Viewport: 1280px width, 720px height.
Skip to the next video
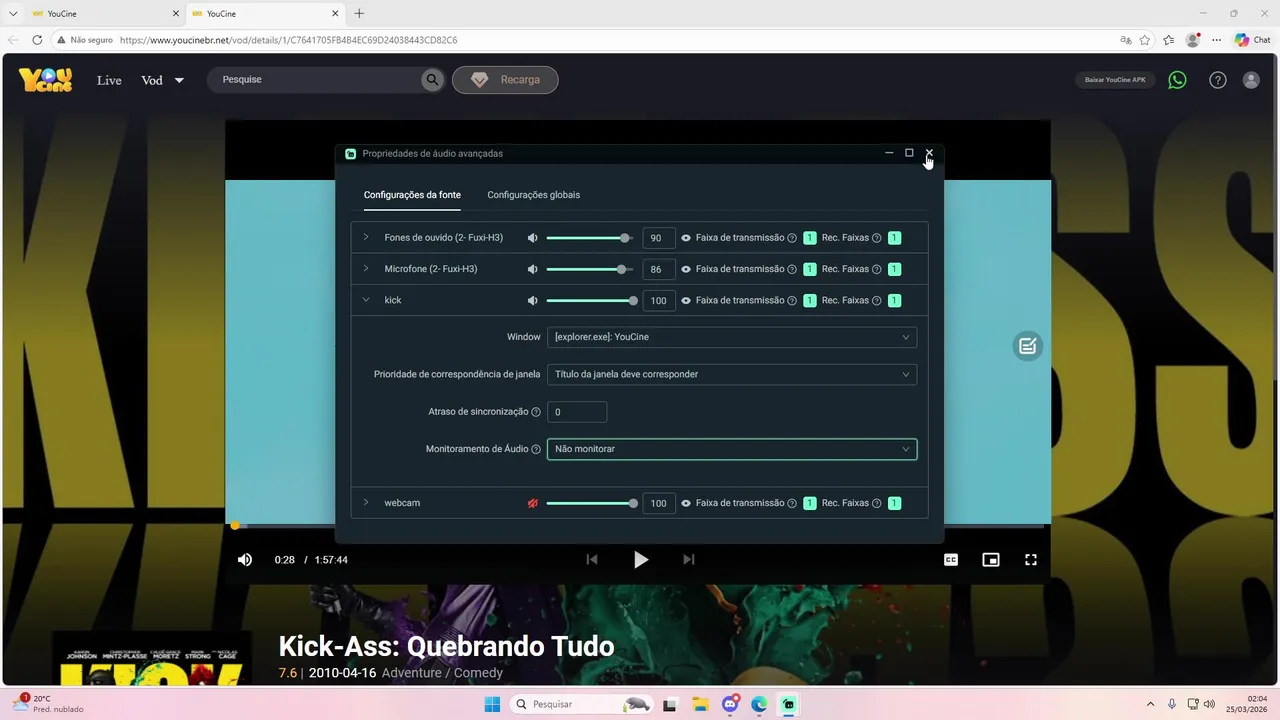tap(688, 560)
